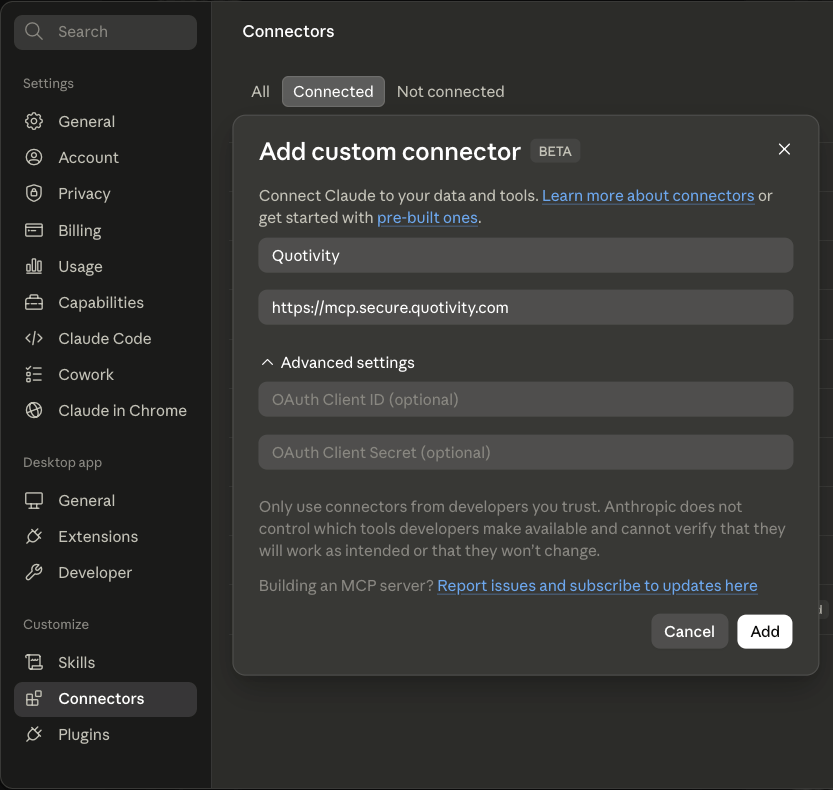
Task: Open Learn more about connectors link
Action: coord(648,196)
